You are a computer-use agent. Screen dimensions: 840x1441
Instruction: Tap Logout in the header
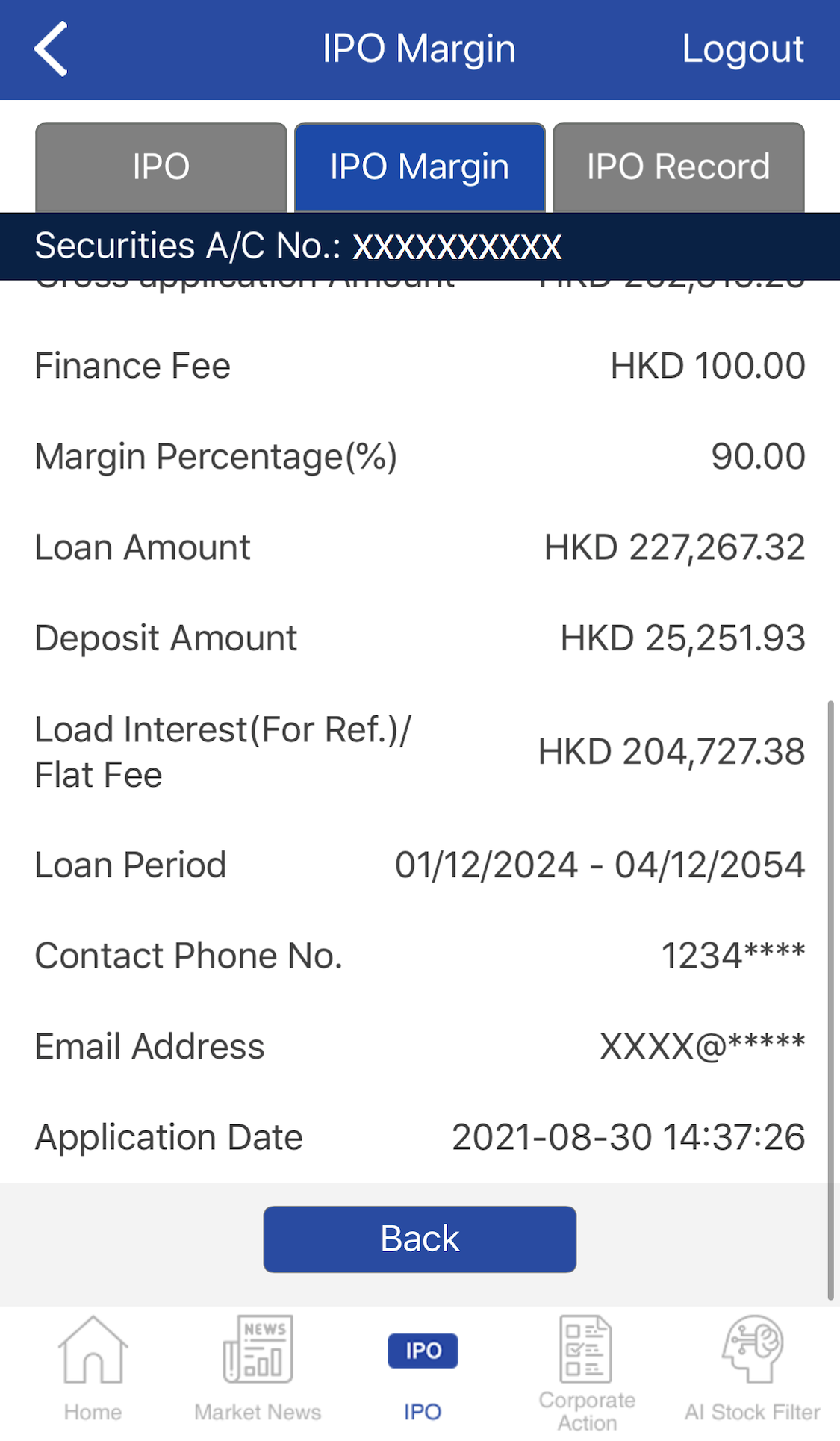tap(743, 49)
